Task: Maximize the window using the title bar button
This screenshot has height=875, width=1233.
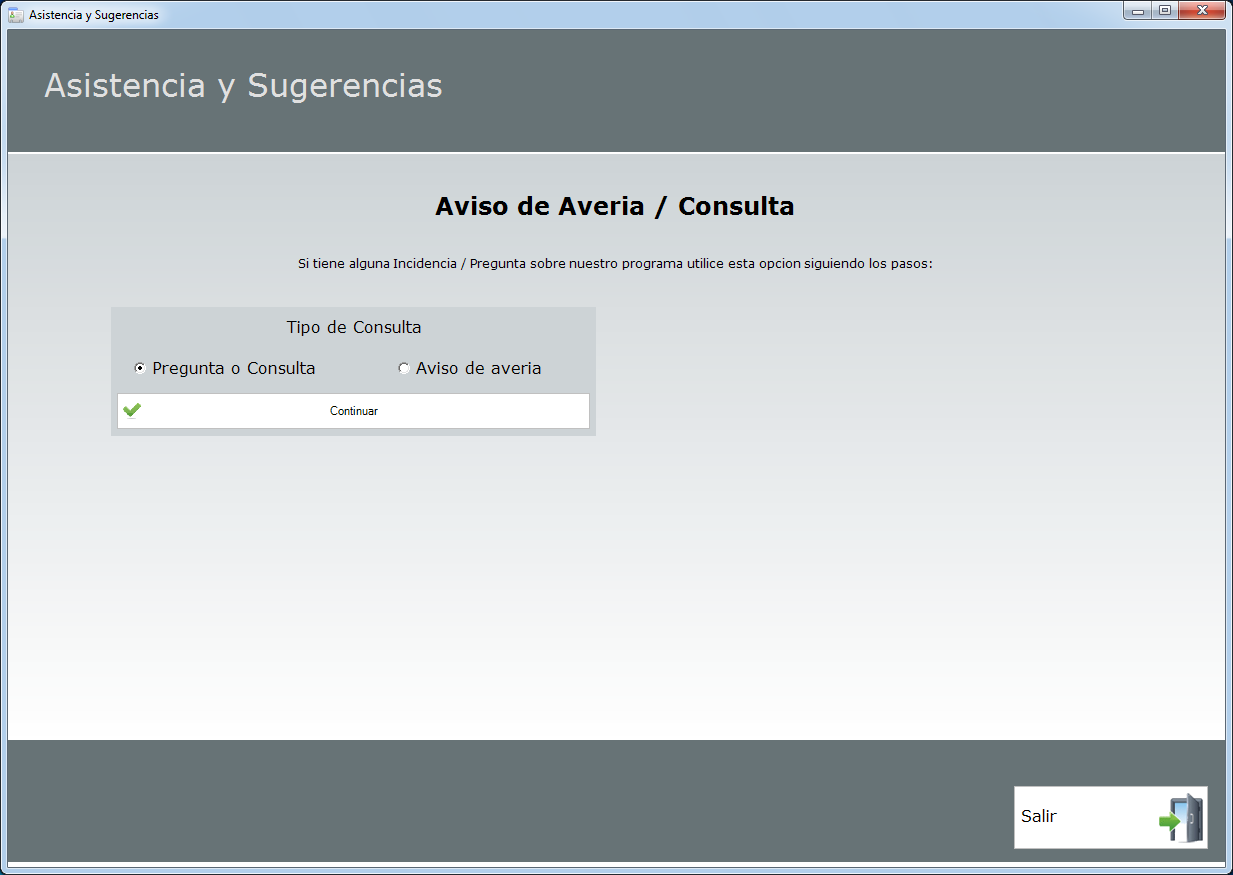Action: pos(1164,11)
